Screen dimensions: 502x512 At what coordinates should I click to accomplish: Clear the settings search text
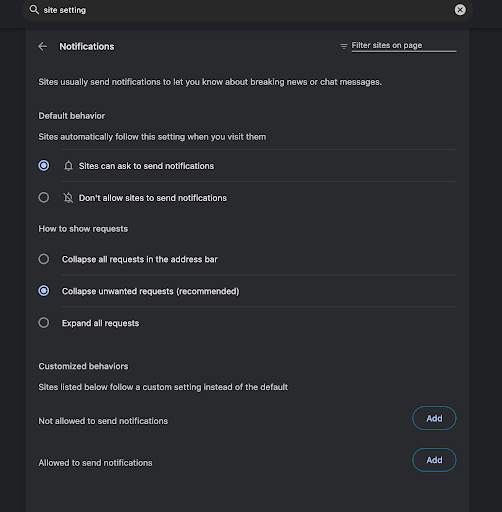(x=460, y=10)
